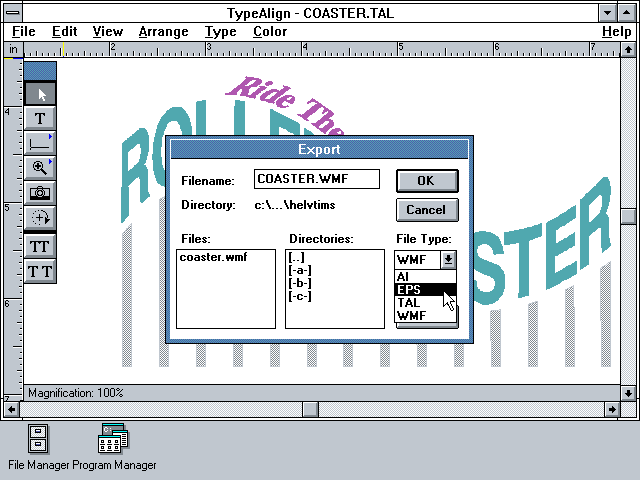Image resolution: width=640 pixels, height=480 pixels.
Task: Click the tight letter spacing TT tool
Action: click(x=40, y=246)
